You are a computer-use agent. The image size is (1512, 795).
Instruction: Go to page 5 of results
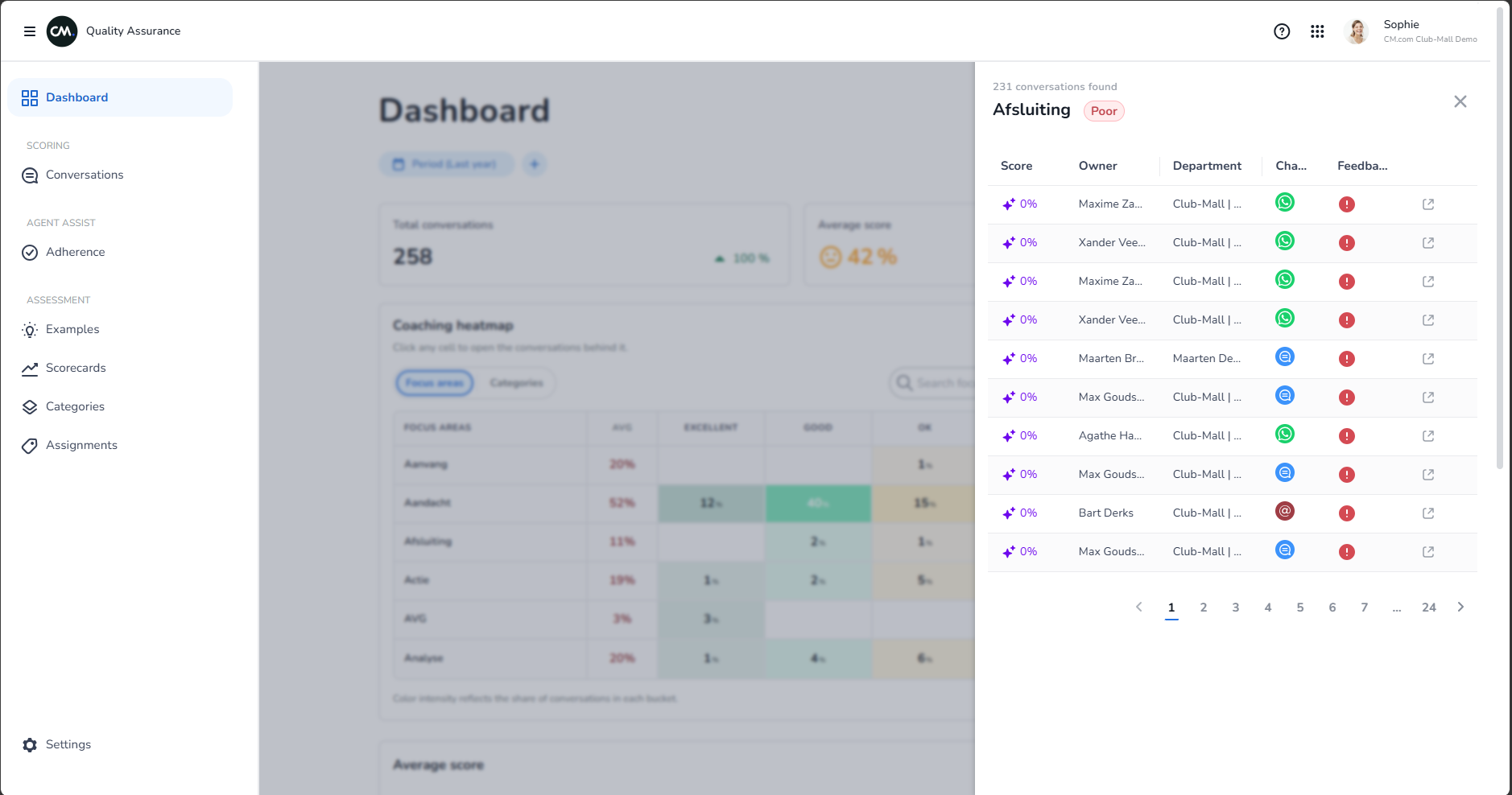tap(1300, 608)
